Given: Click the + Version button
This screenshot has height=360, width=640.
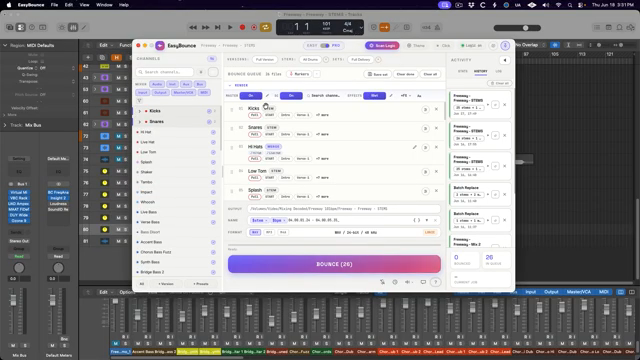Looking at the screenshot, I should [166, 284].
